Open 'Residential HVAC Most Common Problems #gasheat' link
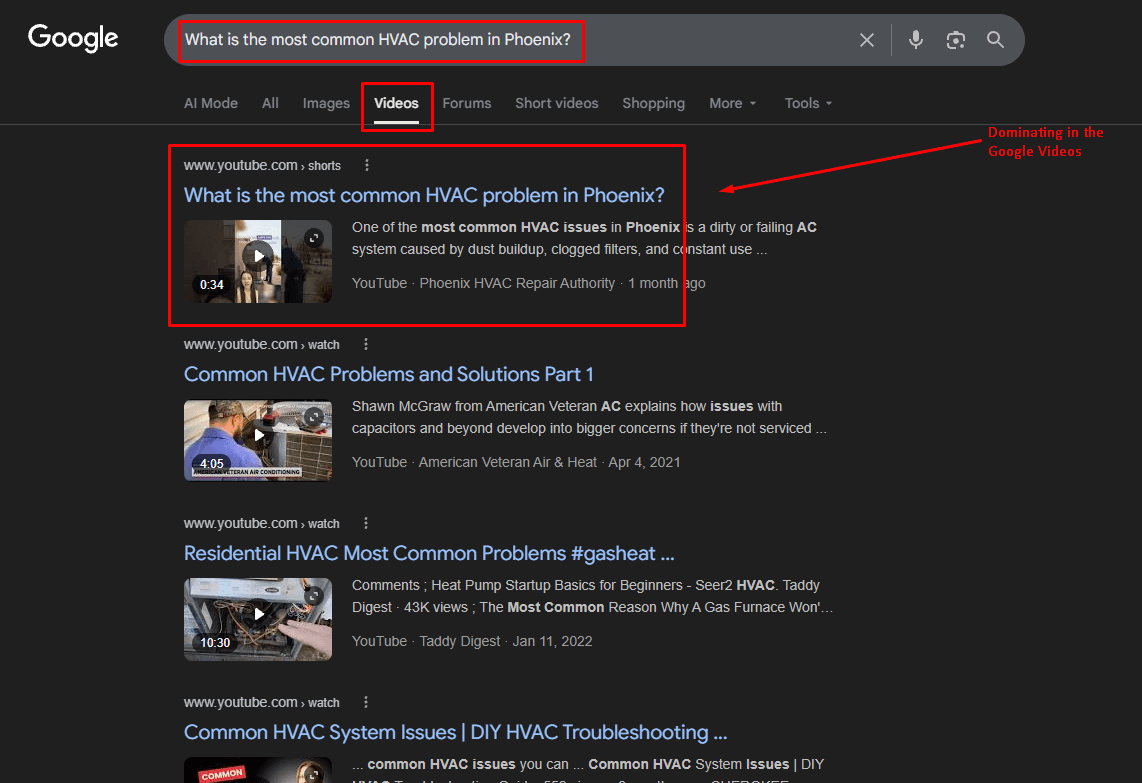Image resolution: width=1142 pixels, height=783 pixels. (429, 554)
